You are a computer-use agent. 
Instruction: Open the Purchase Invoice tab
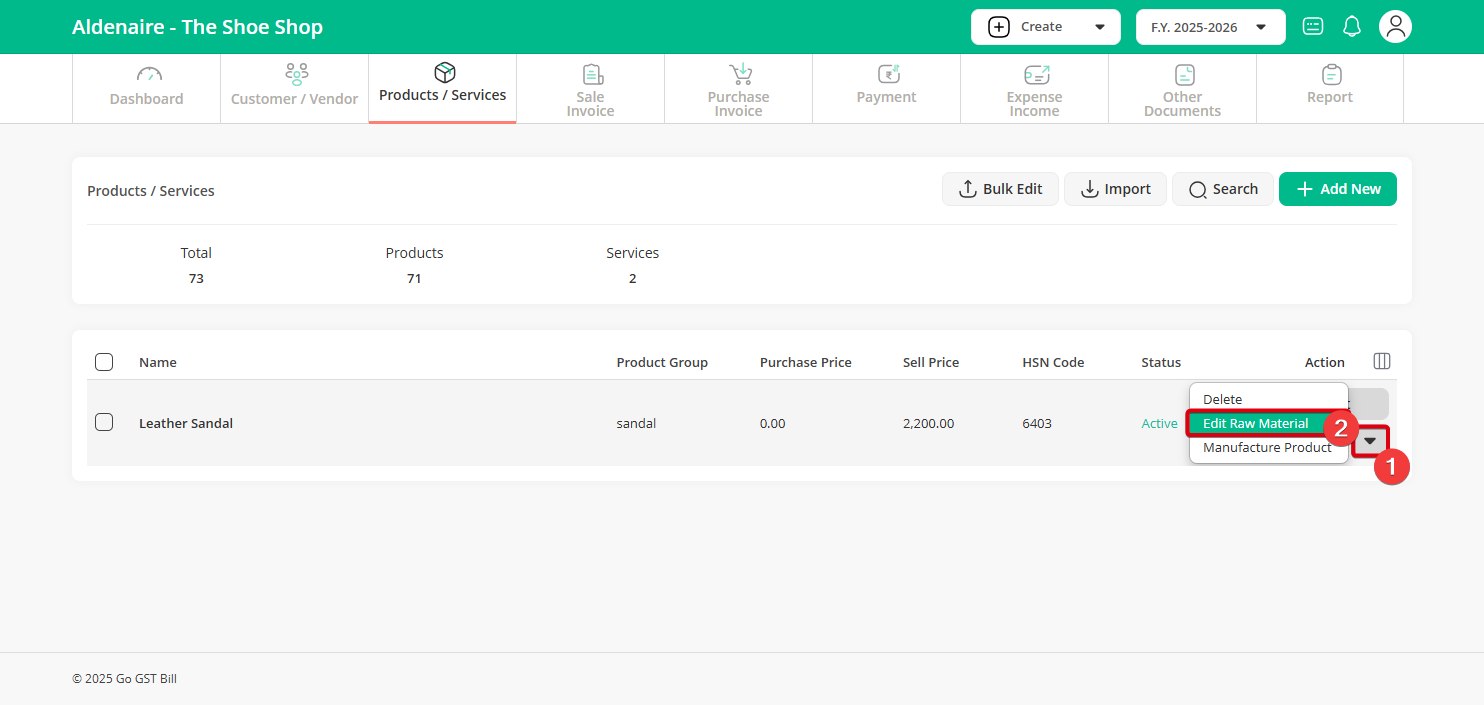[738, 88]
